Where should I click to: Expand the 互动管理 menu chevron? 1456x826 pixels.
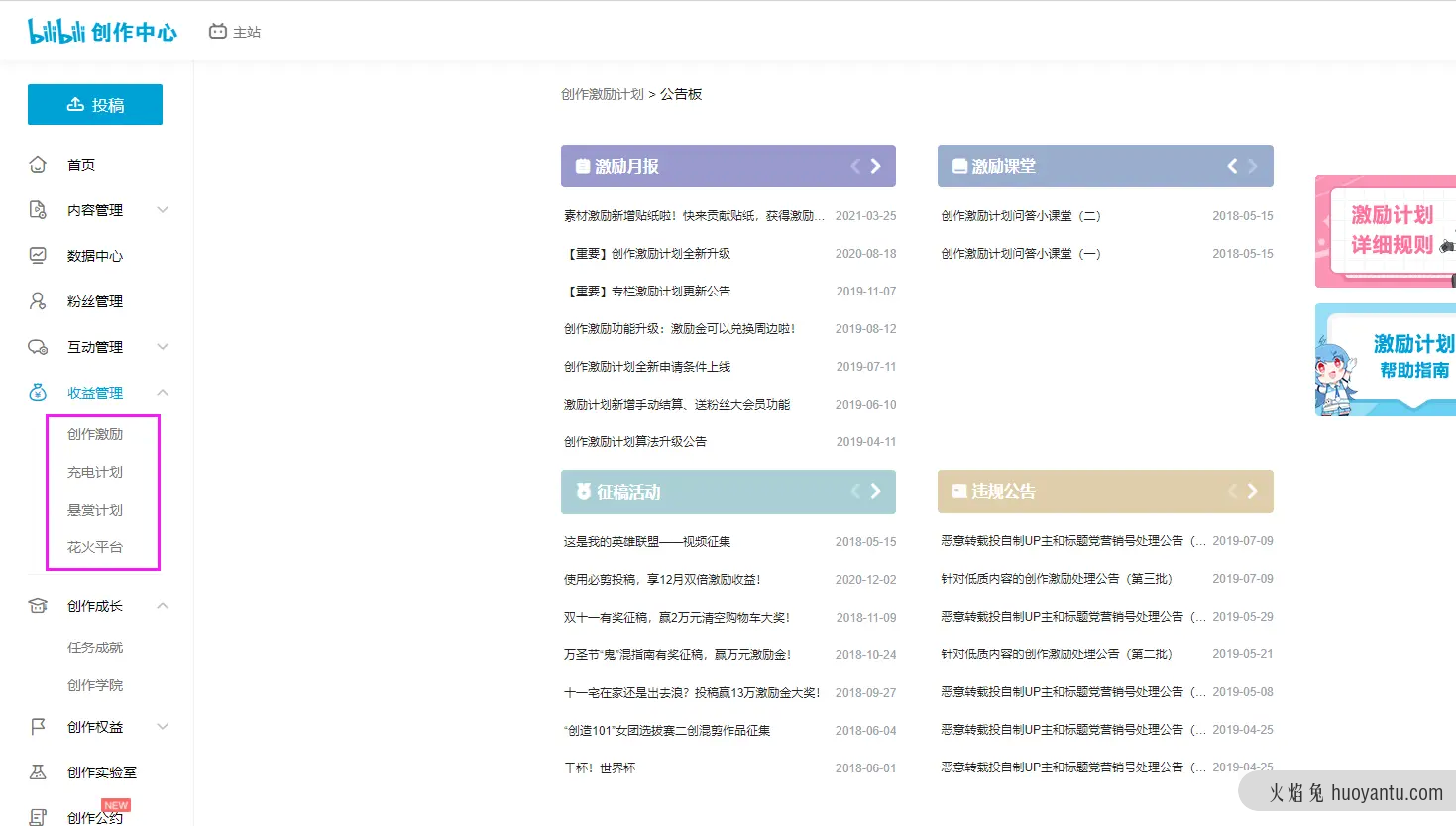click(x=163, y=347)
